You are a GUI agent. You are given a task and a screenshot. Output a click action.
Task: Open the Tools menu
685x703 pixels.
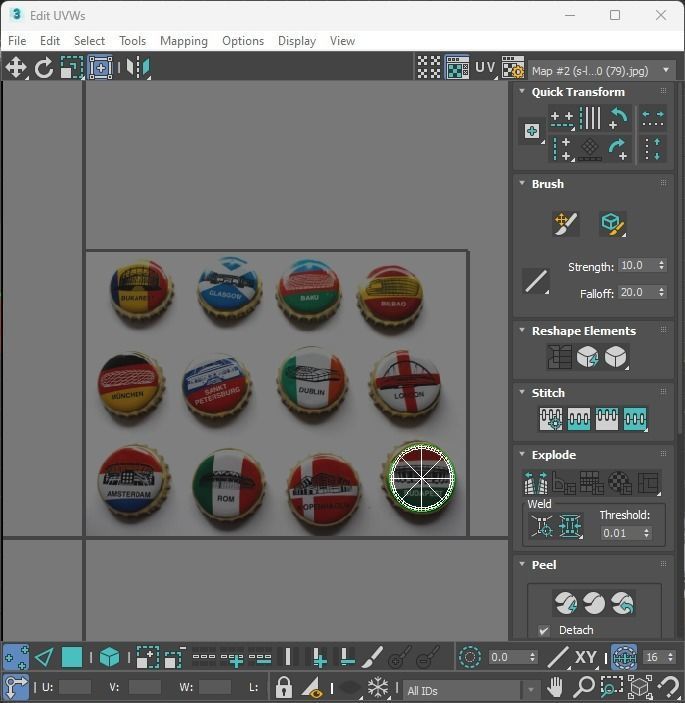133,41
